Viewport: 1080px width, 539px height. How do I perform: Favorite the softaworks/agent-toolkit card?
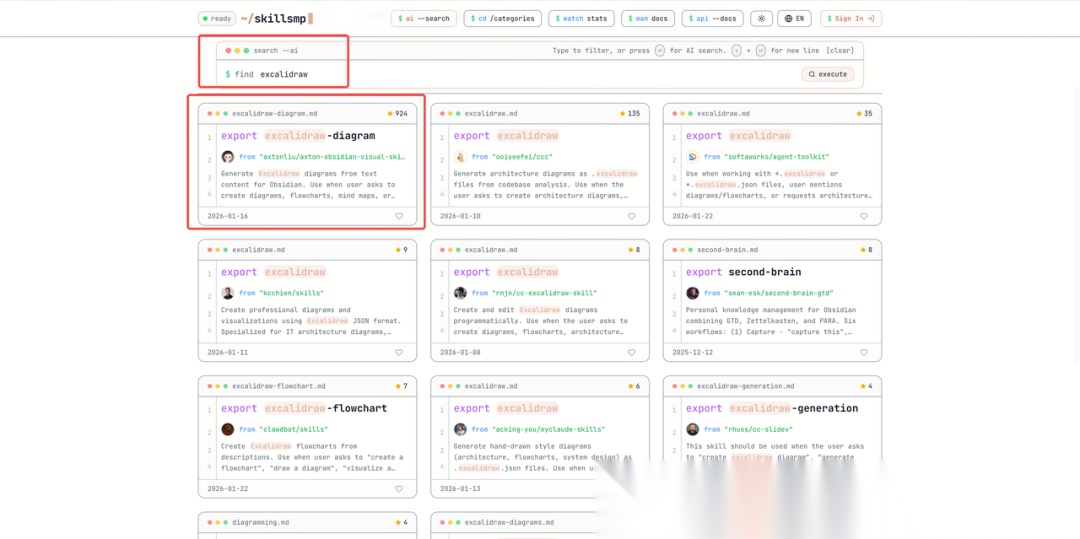coord(864,216)
